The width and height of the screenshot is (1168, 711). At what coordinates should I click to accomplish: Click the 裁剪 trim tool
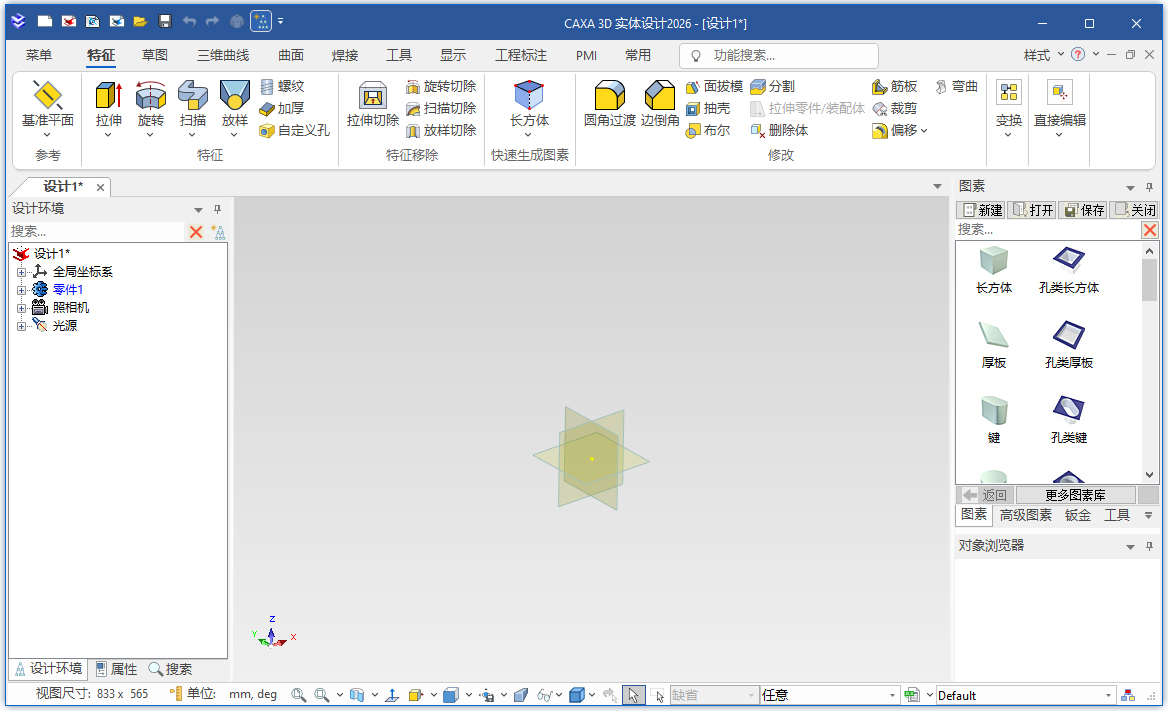895,109
